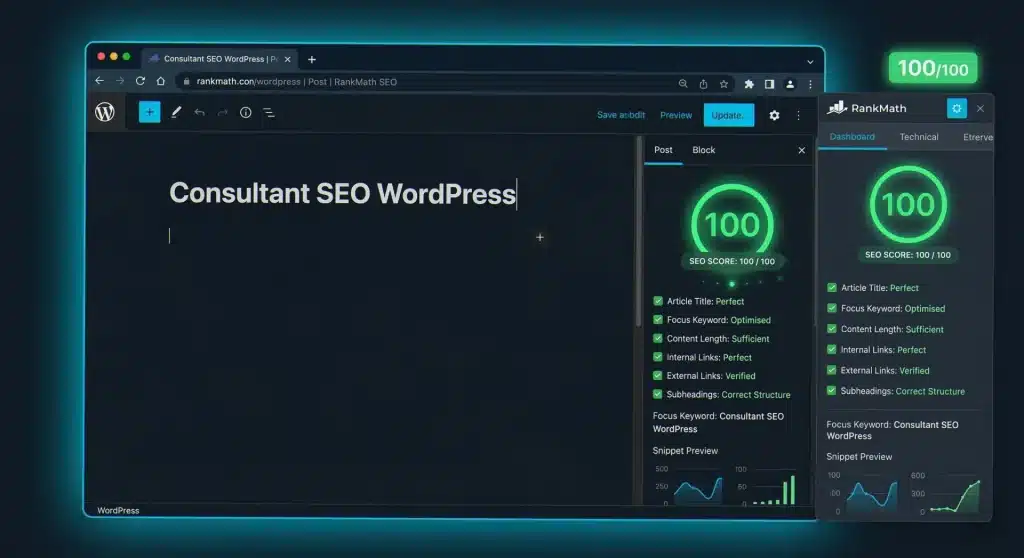Click the Consultant SEO WordPress title field
1024x558 pixels.
click(343, 193)
